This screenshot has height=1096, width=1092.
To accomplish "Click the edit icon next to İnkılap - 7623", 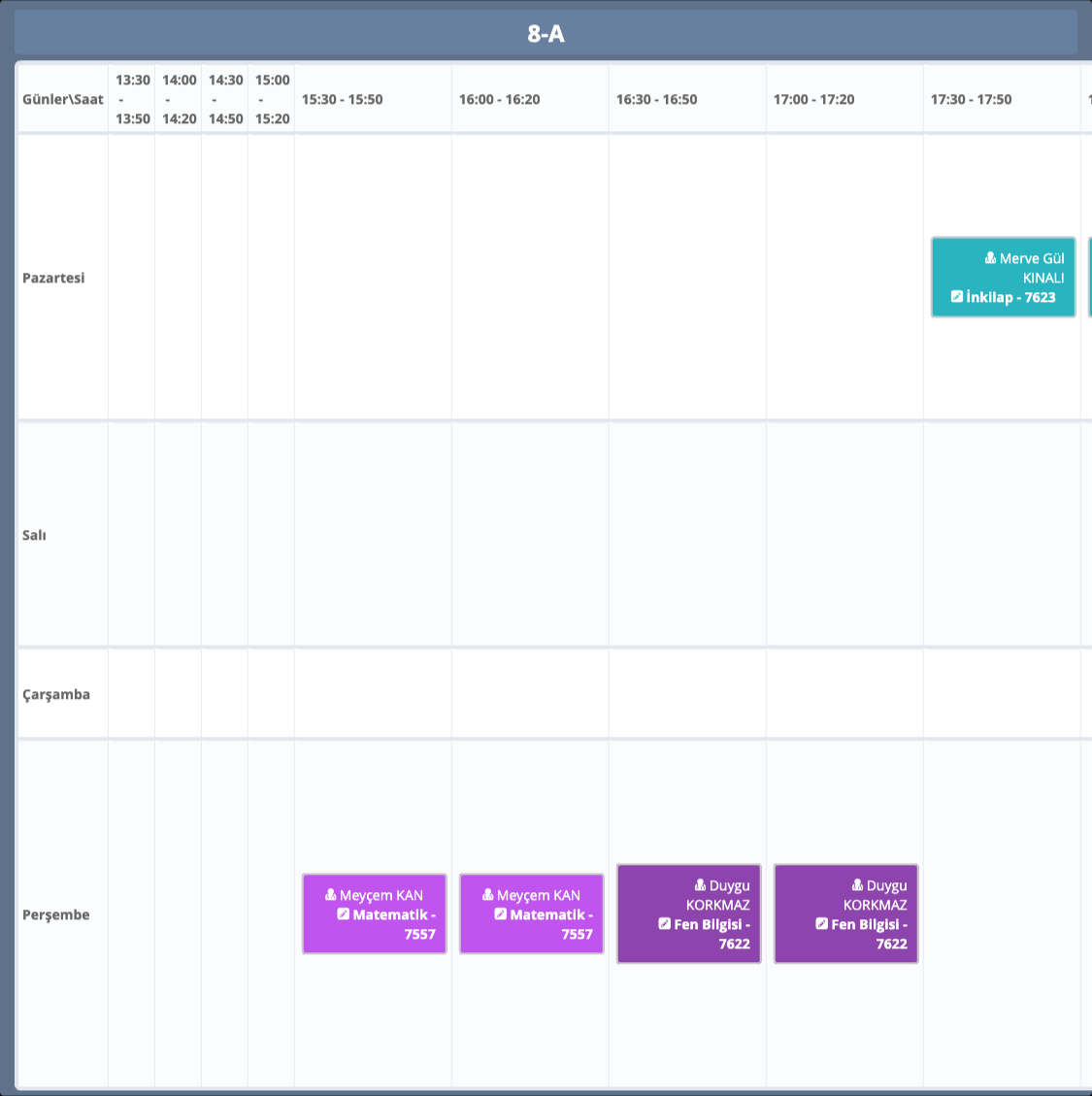I will (x=957, y=297).
